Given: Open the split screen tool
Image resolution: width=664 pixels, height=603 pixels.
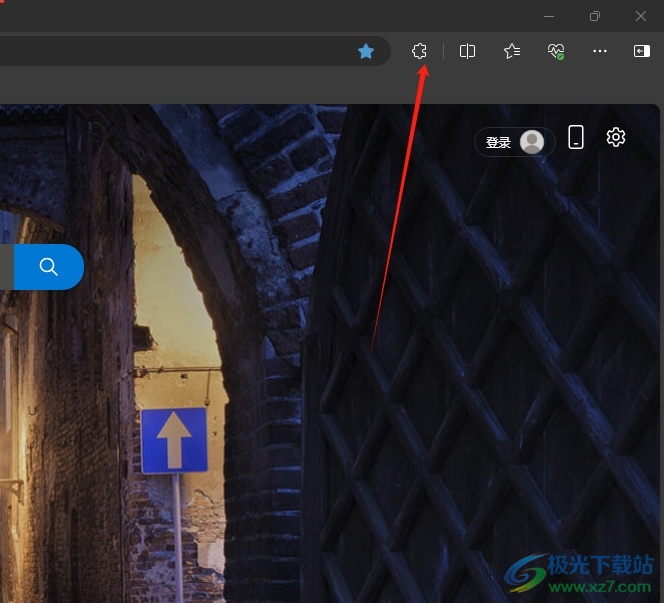Looking at the screenshot, I should click(x=468, y=51).
